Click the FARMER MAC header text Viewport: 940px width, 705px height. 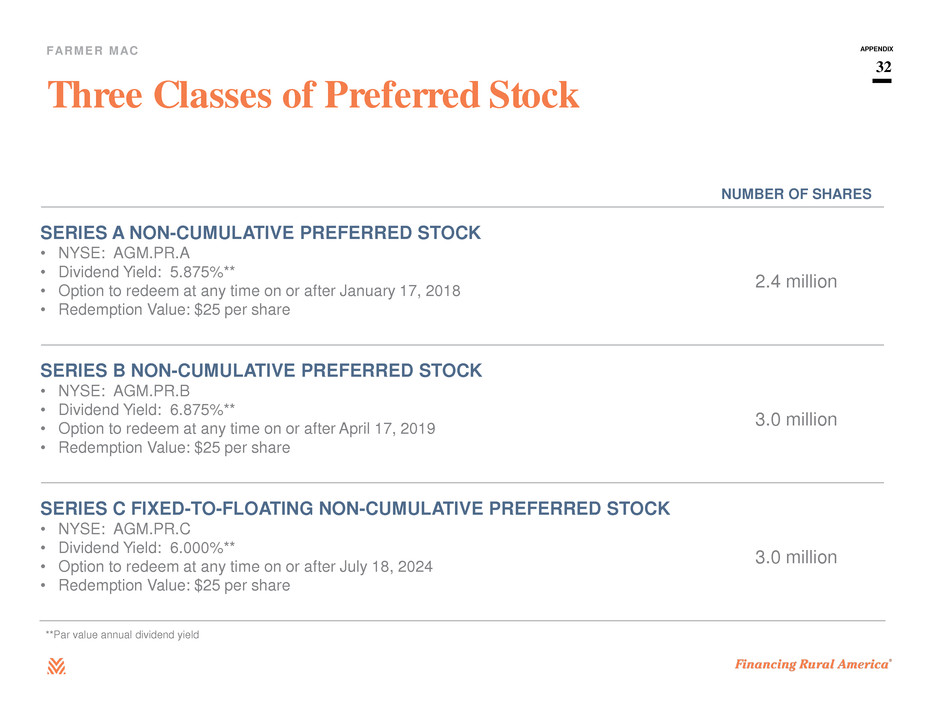[92, 51]
